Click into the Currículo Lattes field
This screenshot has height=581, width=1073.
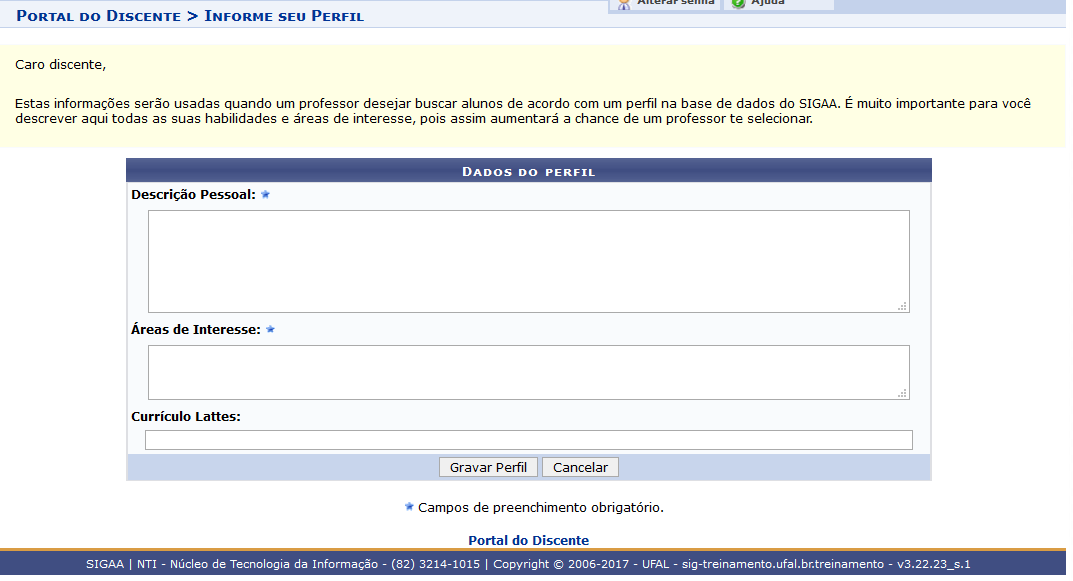528,440
